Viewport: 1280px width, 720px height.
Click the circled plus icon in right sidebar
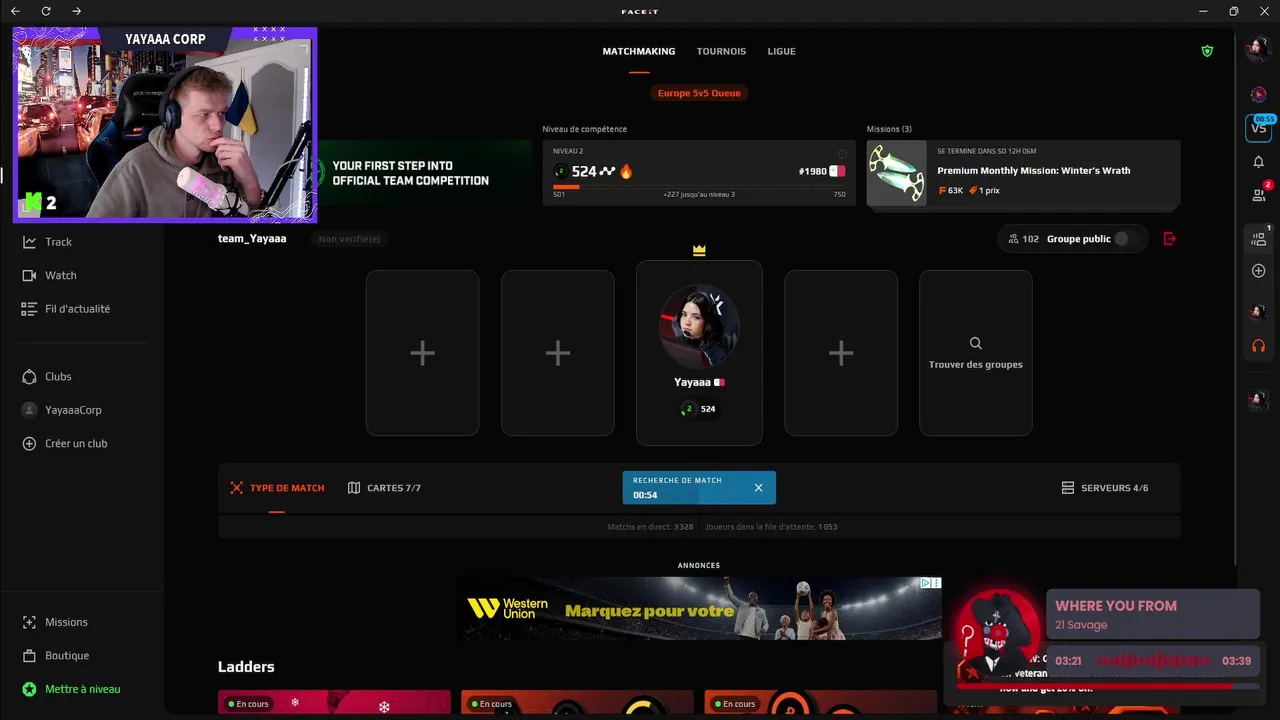(1259, 271)
